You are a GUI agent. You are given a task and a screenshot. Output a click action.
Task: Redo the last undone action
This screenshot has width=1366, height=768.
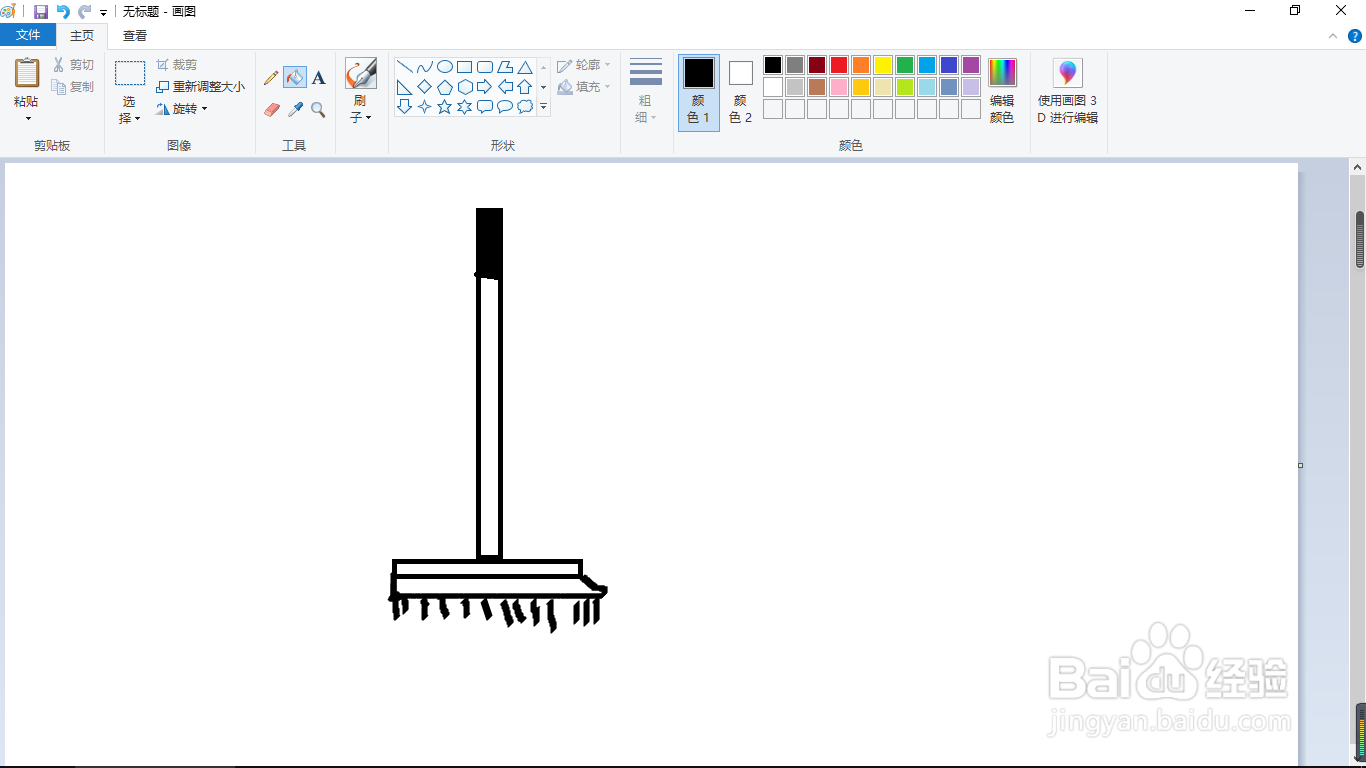pos(85,11)
